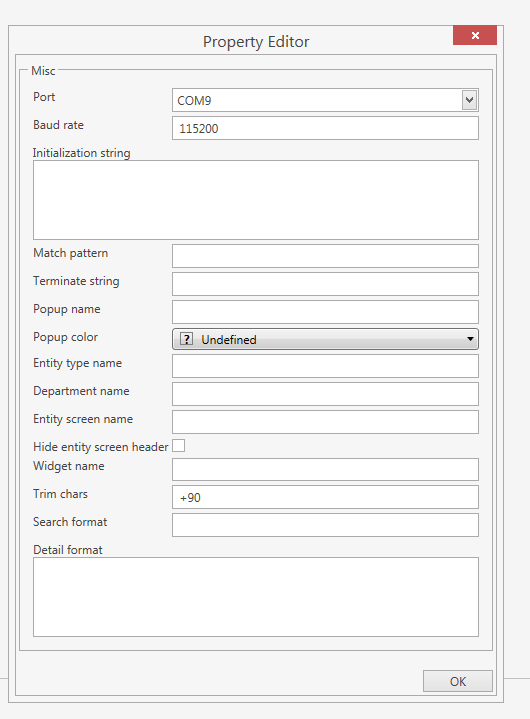The height and width of the screenshot is (719, 530).
Task: Select the COM9 port combo box
Action: 326,100
